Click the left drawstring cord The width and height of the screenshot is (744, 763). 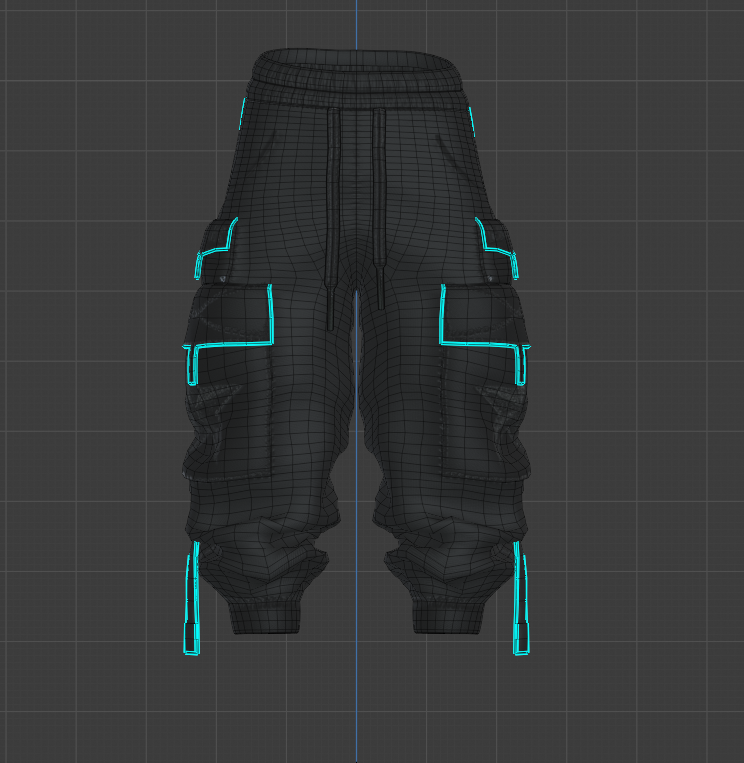click(x=332, y=219)
